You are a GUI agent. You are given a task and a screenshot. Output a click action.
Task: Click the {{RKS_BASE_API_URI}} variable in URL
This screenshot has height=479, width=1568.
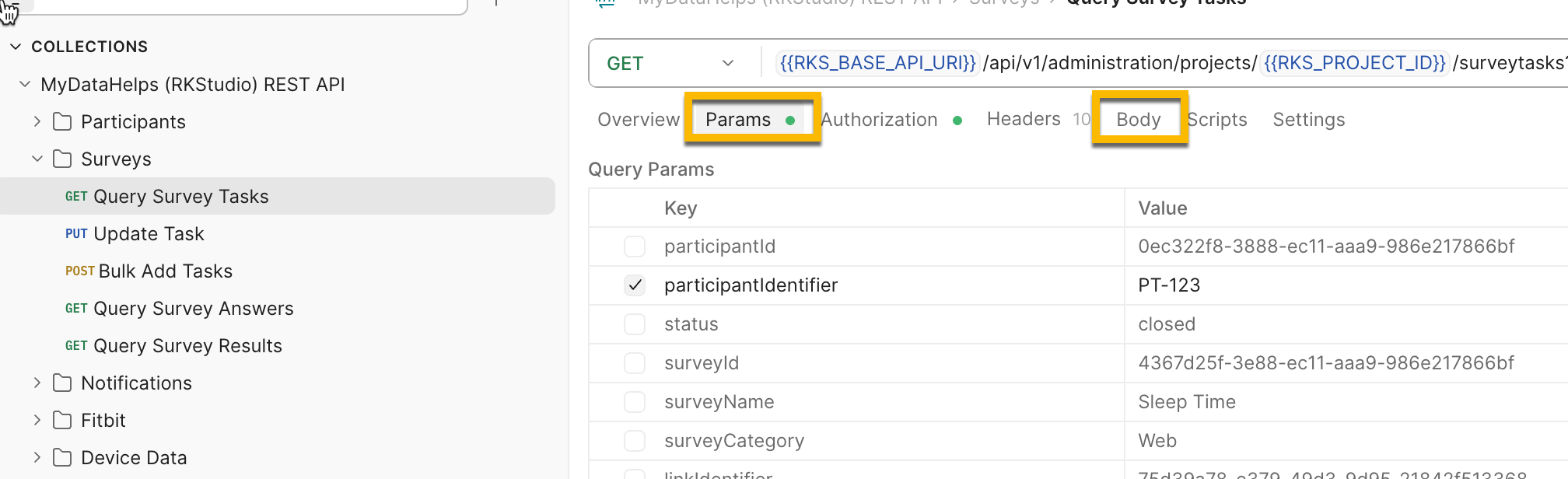coord(877,63)
